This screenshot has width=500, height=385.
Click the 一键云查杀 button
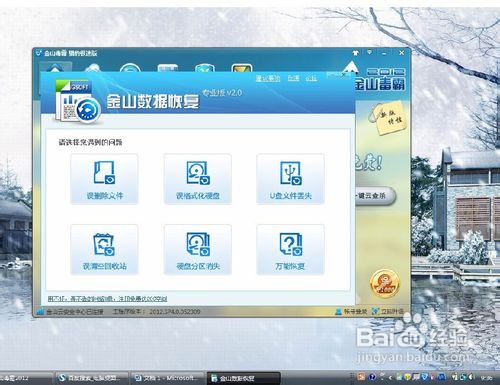(x=375, y=196)
